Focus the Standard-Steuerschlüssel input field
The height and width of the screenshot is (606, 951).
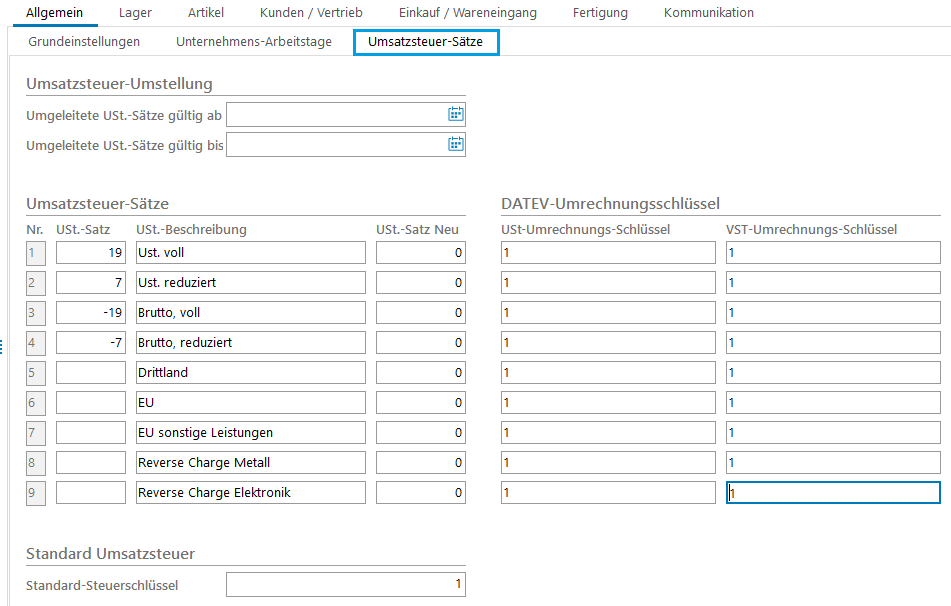click(x=345, y=584)
